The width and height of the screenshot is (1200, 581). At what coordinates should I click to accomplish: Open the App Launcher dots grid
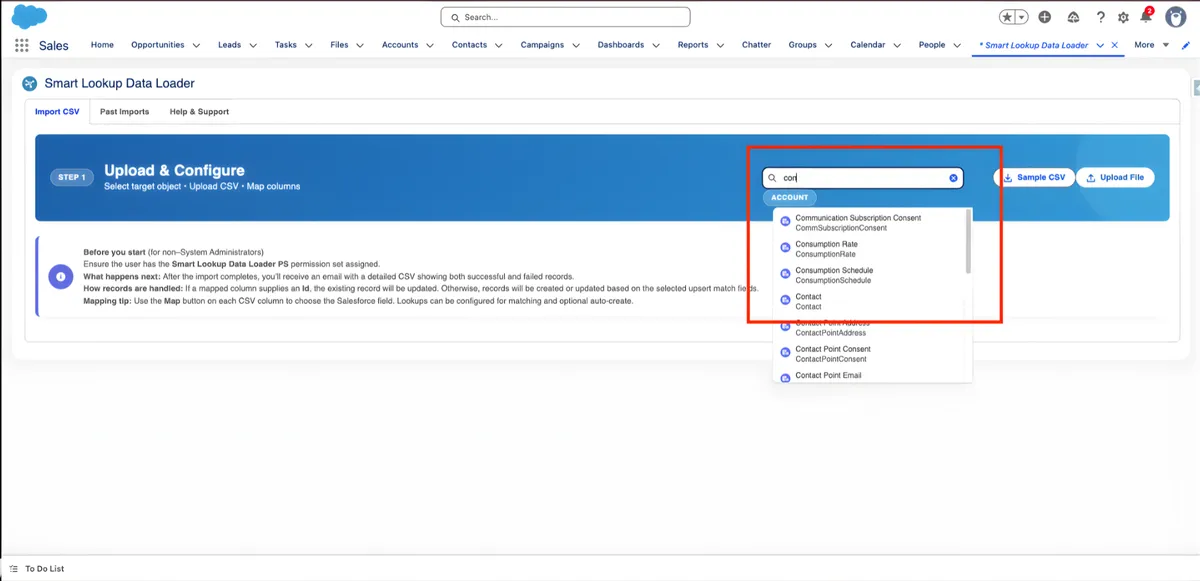22,45
